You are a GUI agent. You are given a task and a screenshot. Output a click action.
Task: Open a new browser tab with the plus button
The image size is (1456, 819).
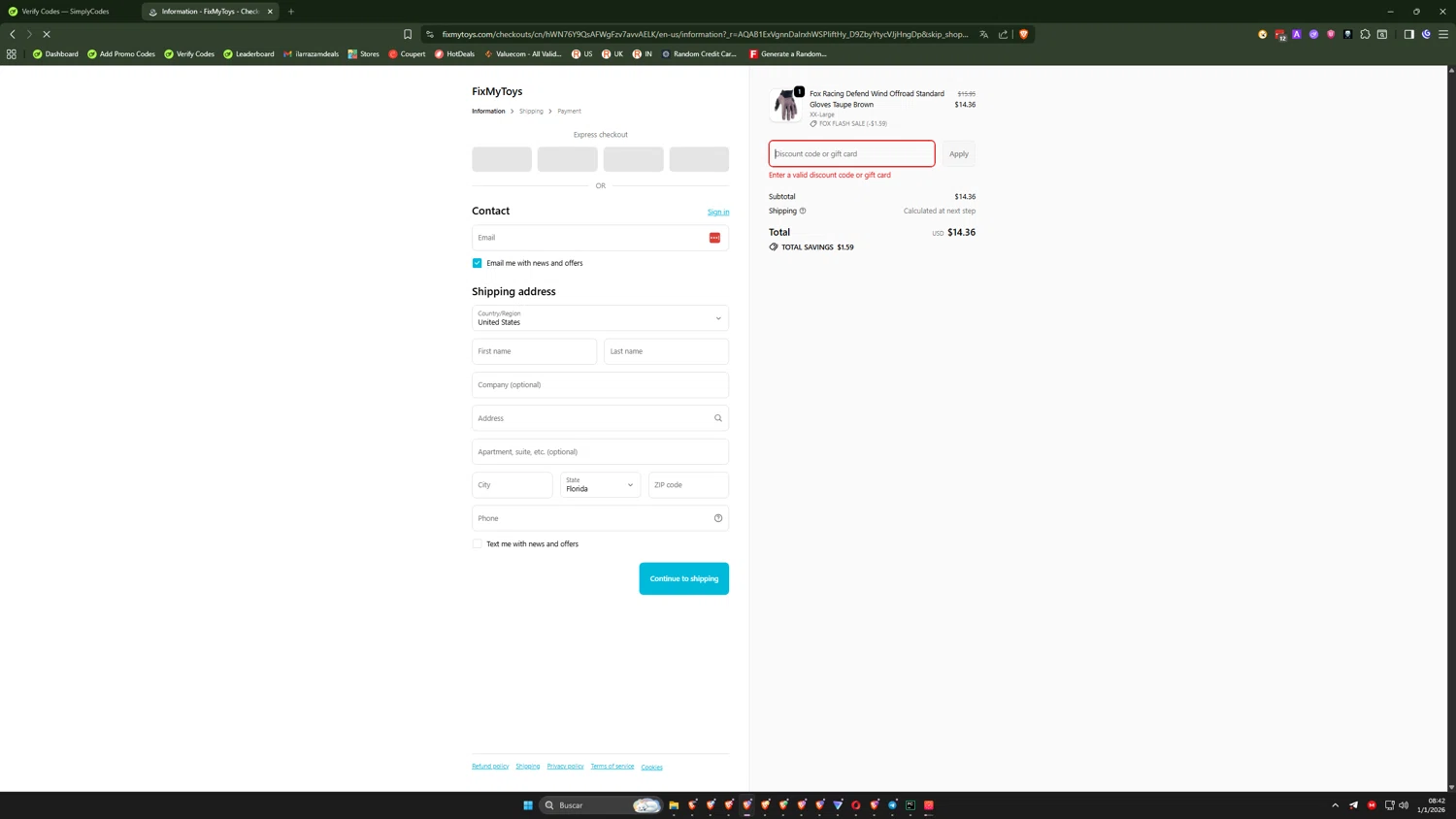tap(291, 12)
